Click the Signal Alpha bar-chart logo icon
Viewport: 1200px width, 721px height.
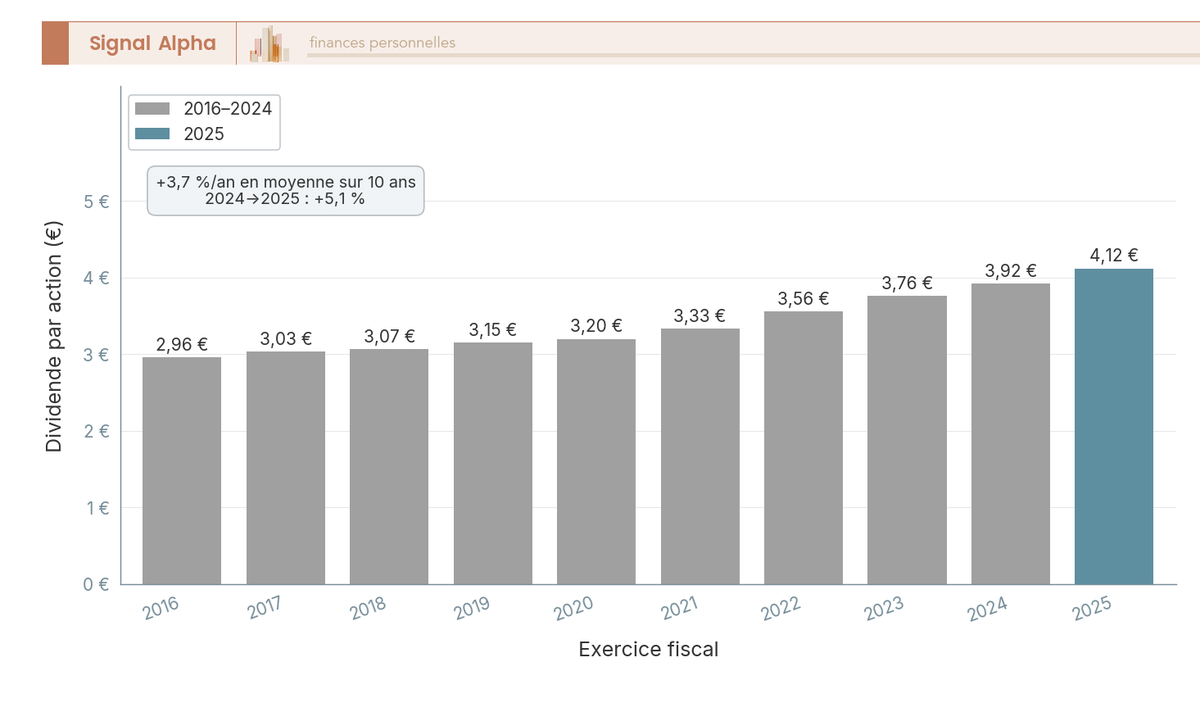pyautogui.click(x=269, y=44)
